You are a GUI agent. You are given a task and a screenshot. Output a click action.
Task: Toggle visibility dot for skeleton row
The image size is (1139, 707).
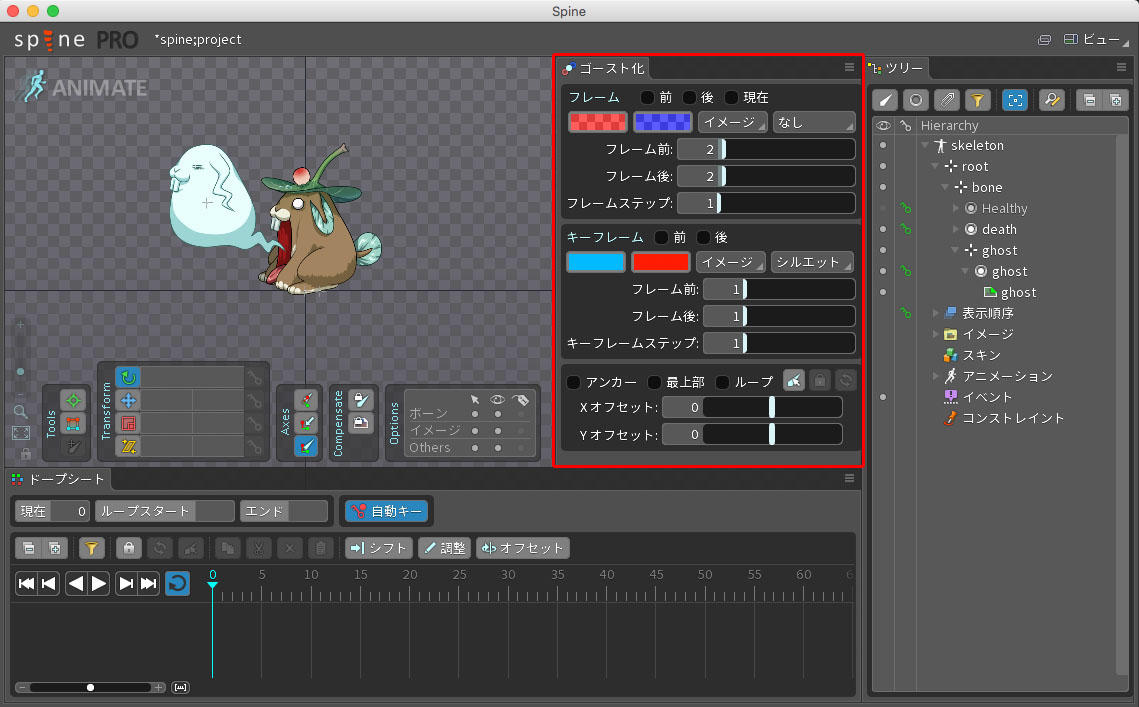click(883, 145)
